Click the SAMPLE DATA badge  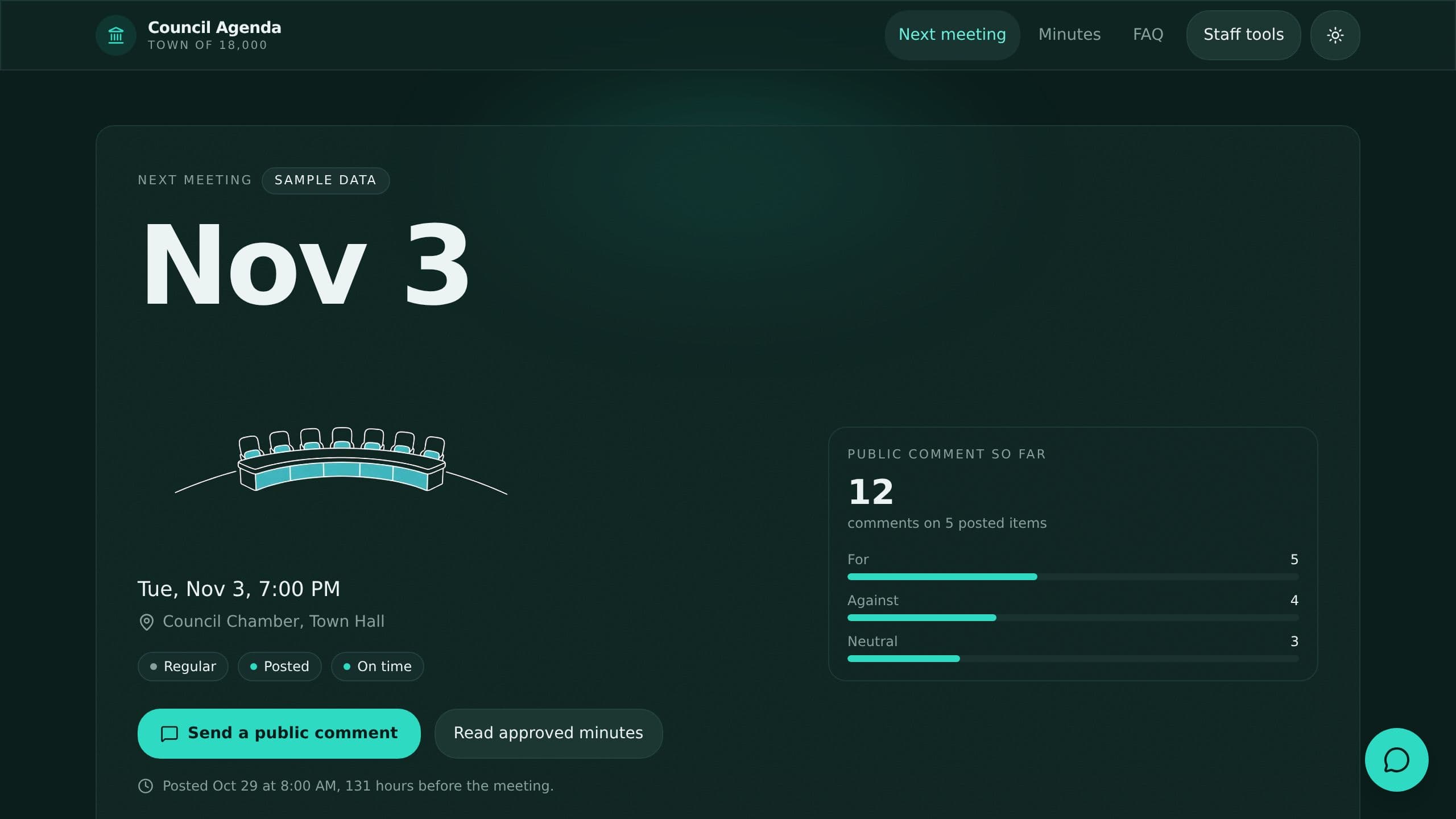click(x=325, y=180)
